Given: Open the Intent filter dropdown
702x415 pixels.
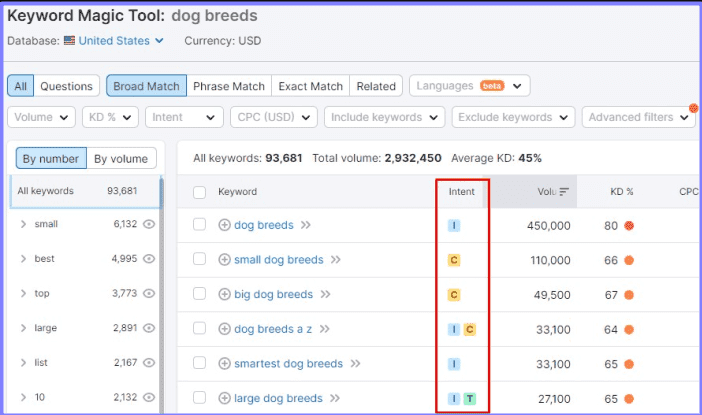Looking at the screenshot, I should pos(184,117).
